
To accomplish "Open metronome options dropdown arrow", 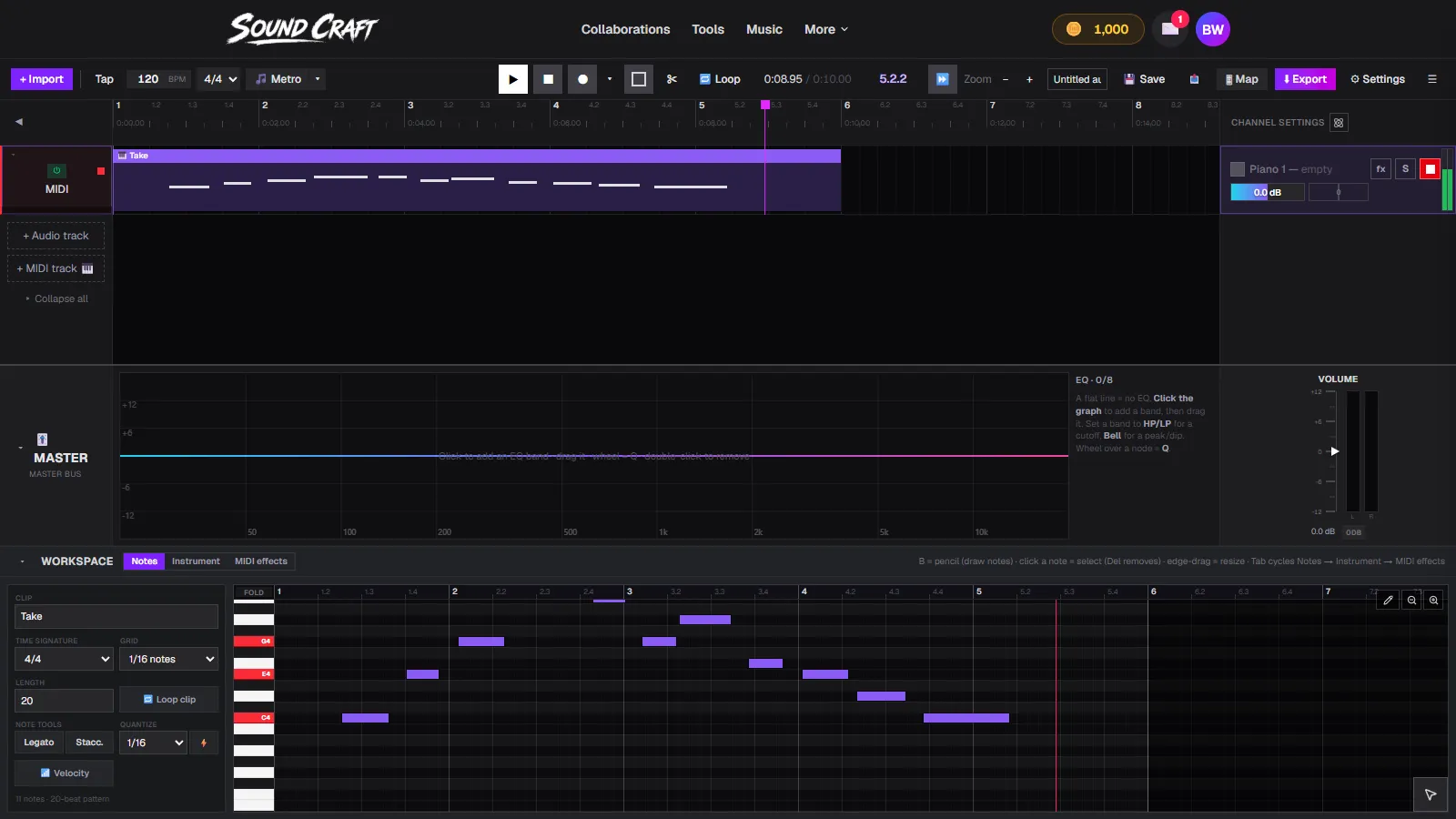I will [318, 79].
